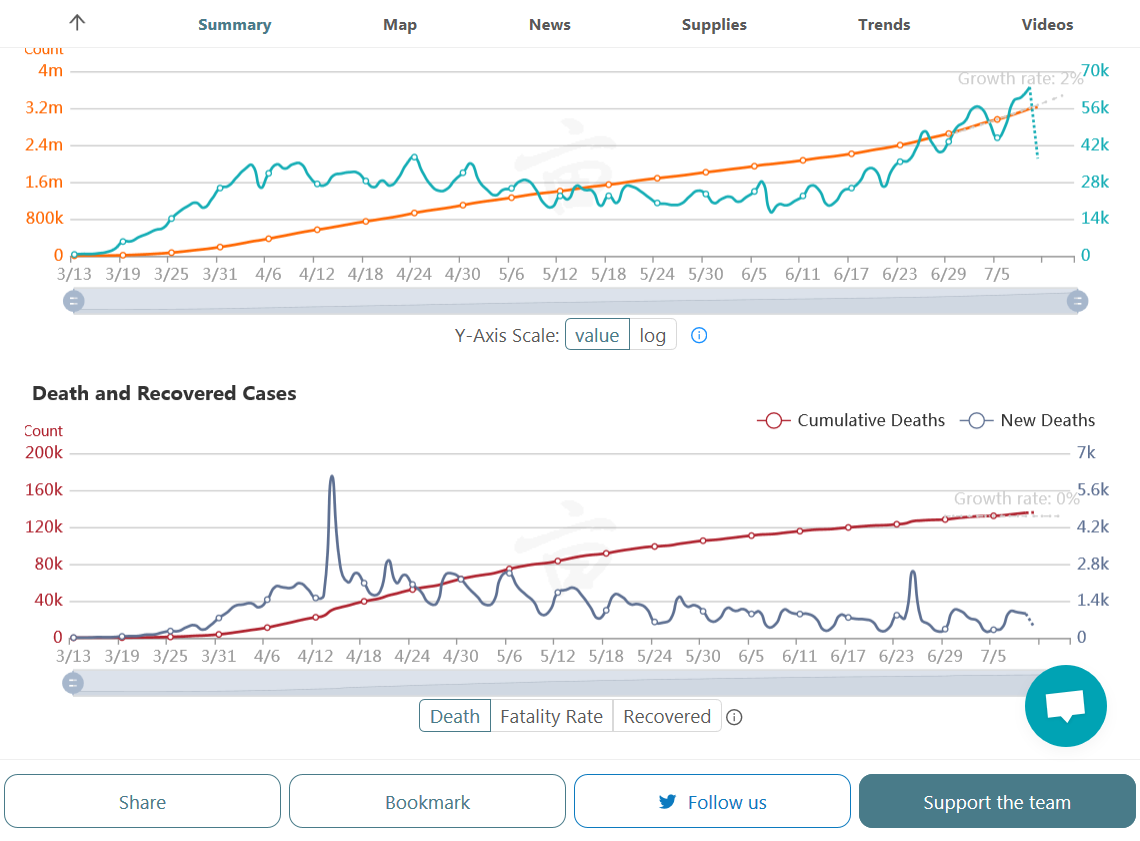Click the info icon next to Recovered

pos(734,717)
